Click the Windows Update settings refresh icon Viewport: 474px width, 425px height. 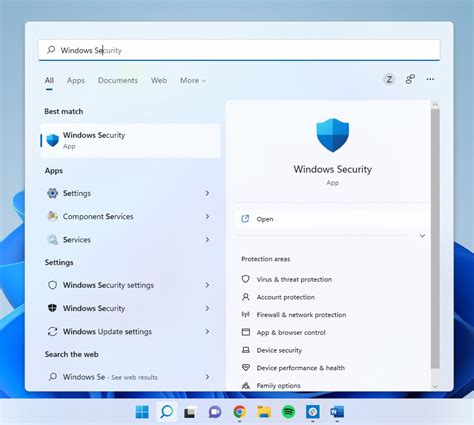tap(52, 331)
